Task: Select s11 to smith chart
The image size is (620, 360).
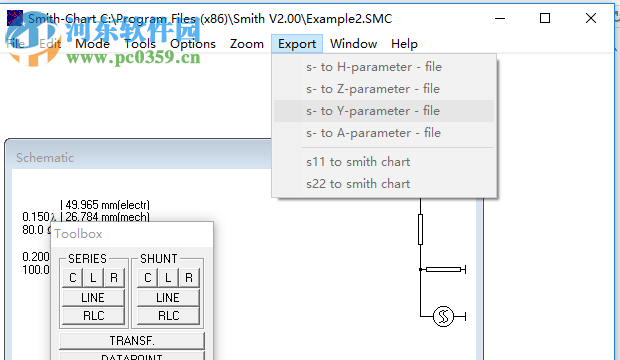Action: [384, 162]
